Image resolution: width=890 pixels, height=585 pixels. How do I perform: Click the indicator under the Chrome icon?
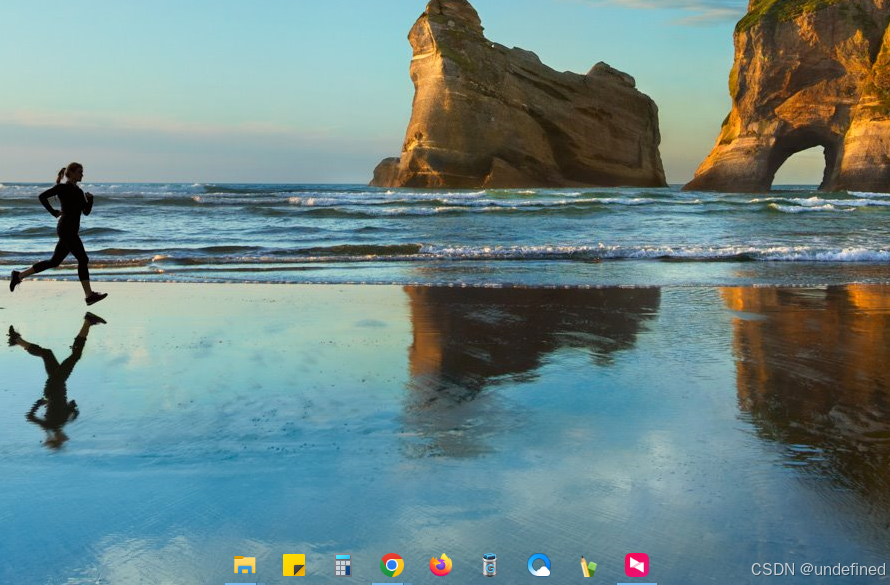click(392, 583)
